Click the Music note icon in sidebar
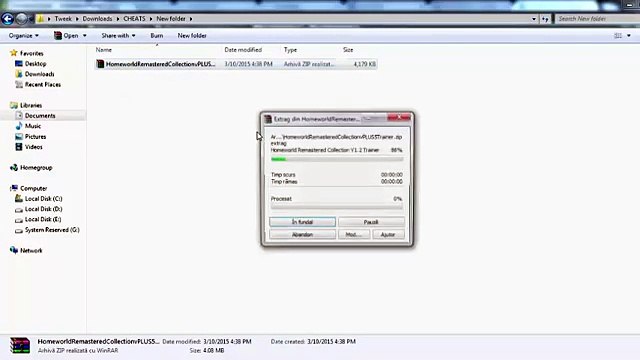The height and width of the screenshot is (360, 640). click(x=19, y=126)
